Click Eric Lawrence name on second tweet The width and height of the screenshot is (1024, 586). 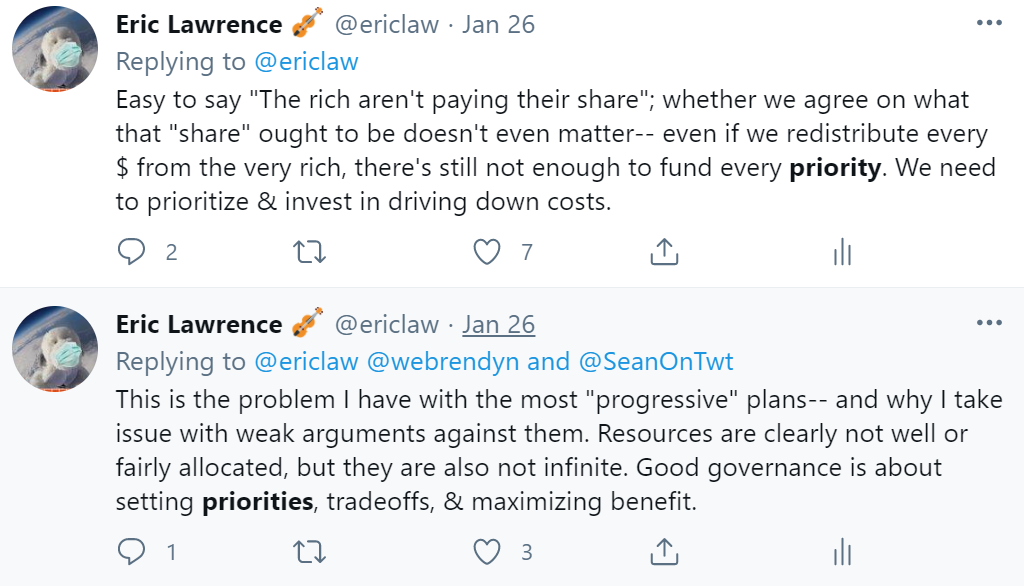(199, 324)
